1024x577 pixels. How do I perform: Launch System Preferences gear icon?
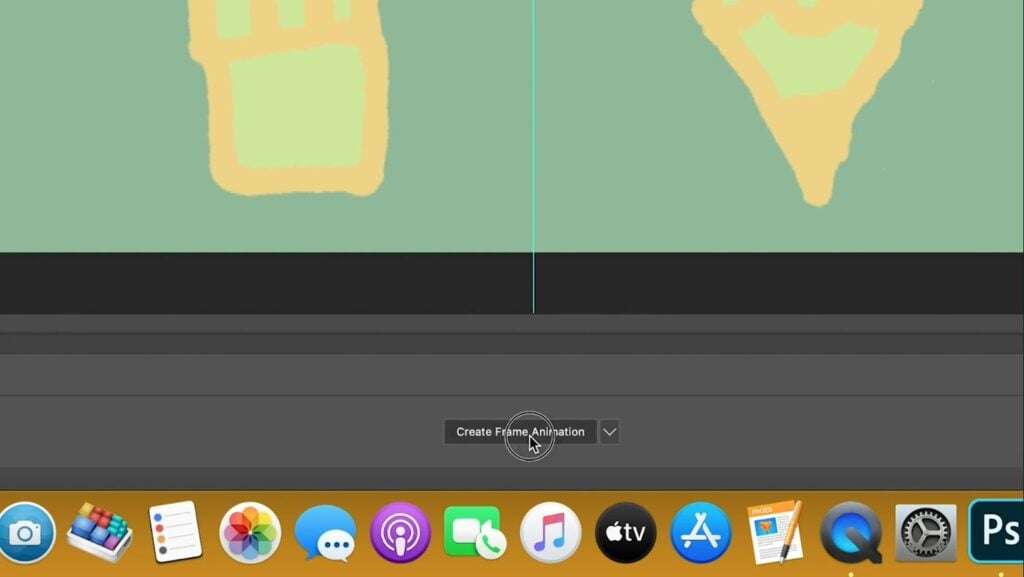(925, 532)
